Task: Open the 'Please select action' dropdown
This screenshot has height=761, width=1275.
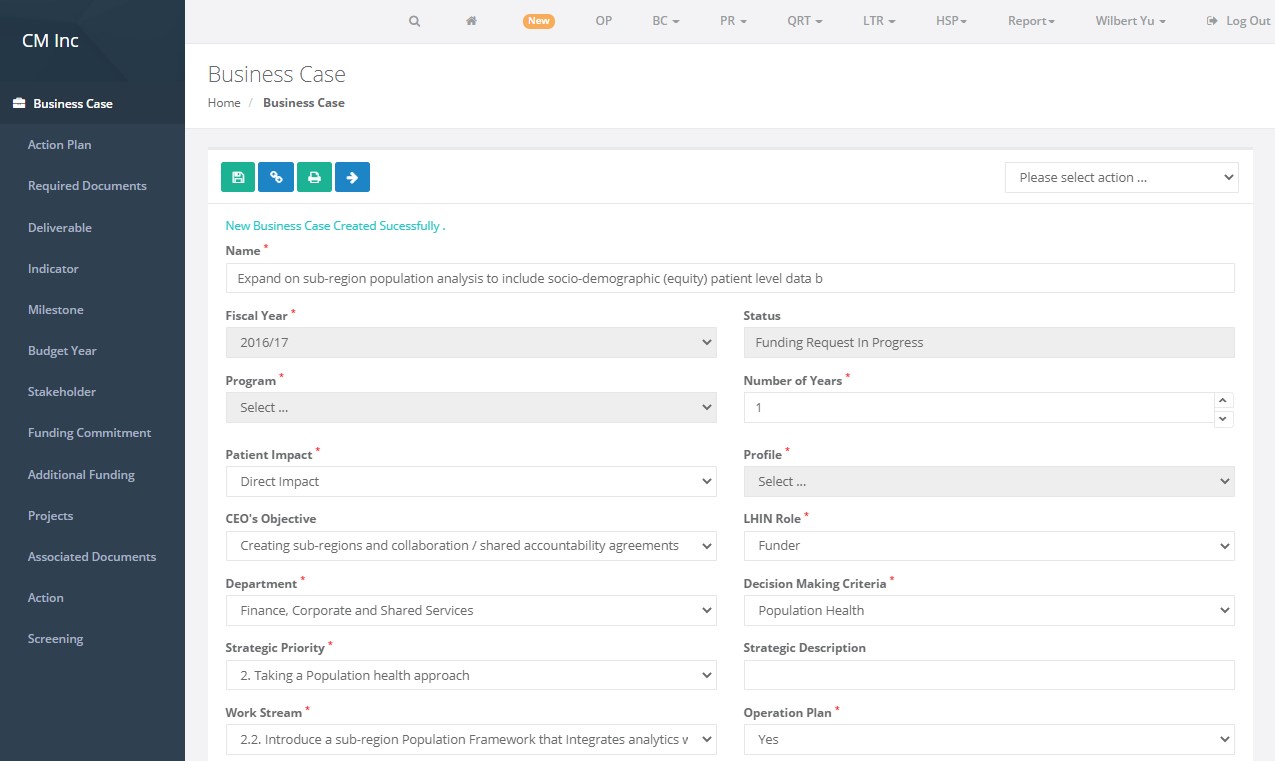Action: coord(1121,178)
